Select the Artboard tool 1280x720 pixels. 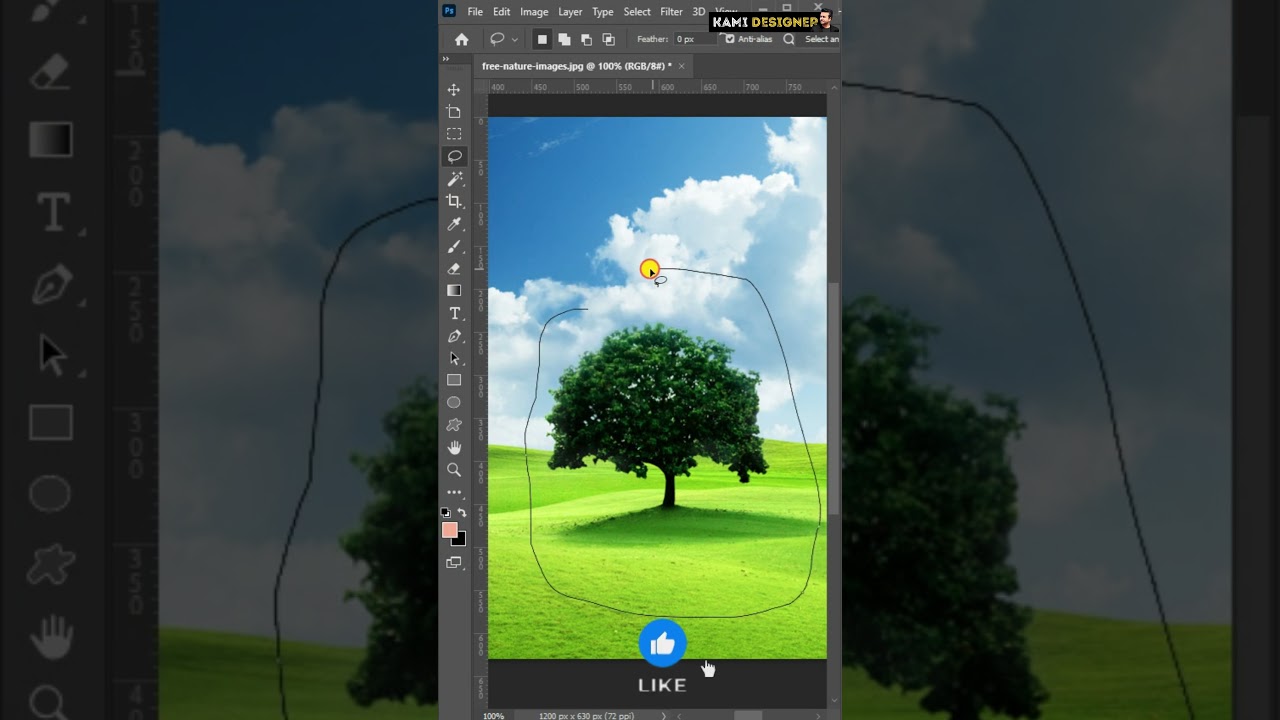(454, 112)
